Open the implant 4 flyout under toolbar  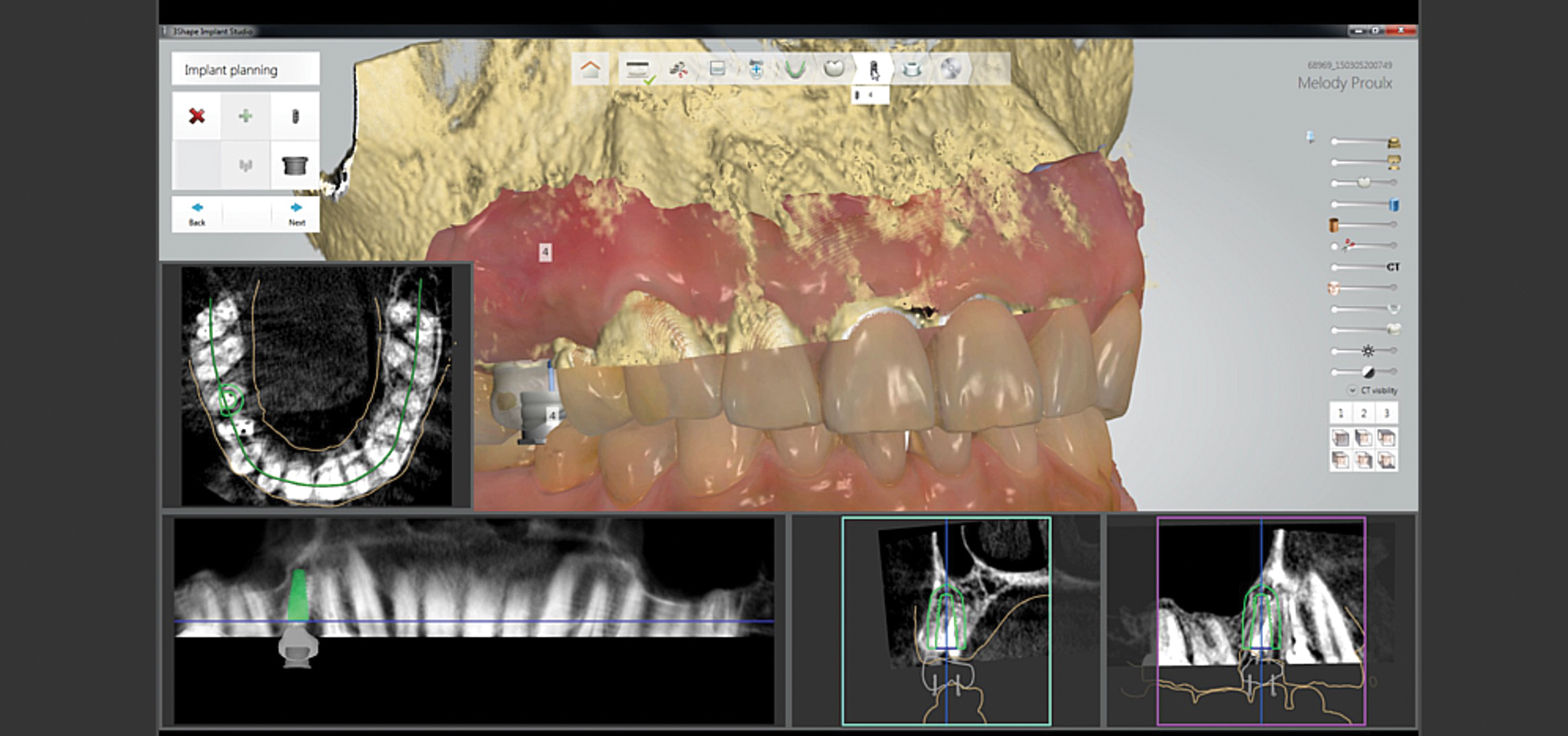[x=870, y=95]
